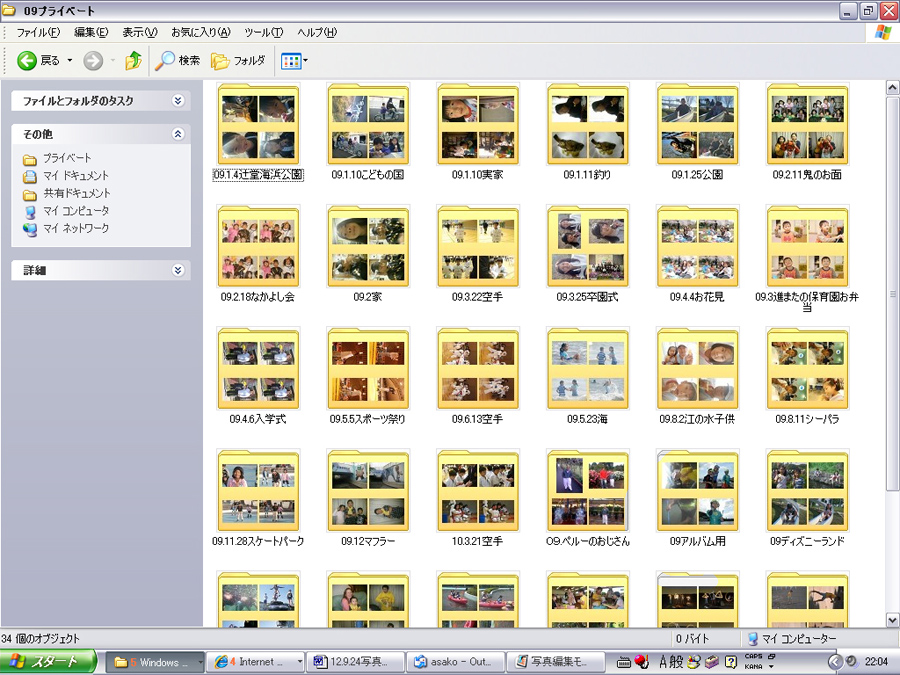
Task: Select the 09ディズニーランド folder icon
Action: (808, 492)
